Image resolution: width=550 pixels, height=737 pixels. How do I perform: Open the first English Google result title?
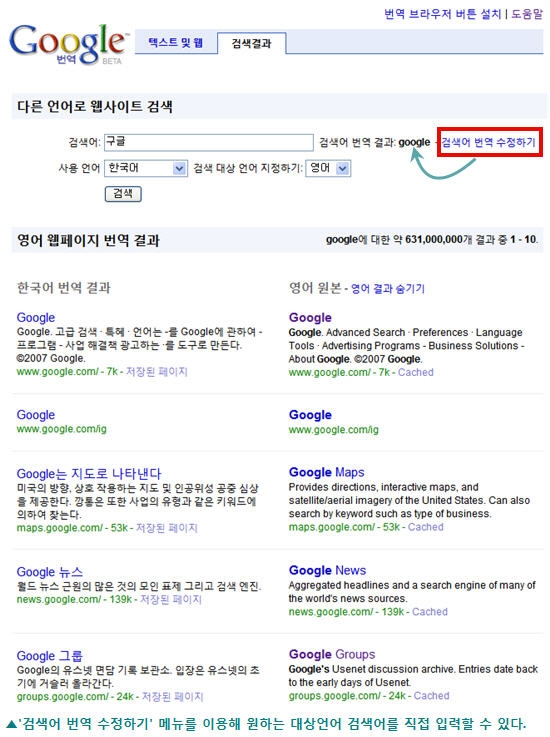[310, 318]
